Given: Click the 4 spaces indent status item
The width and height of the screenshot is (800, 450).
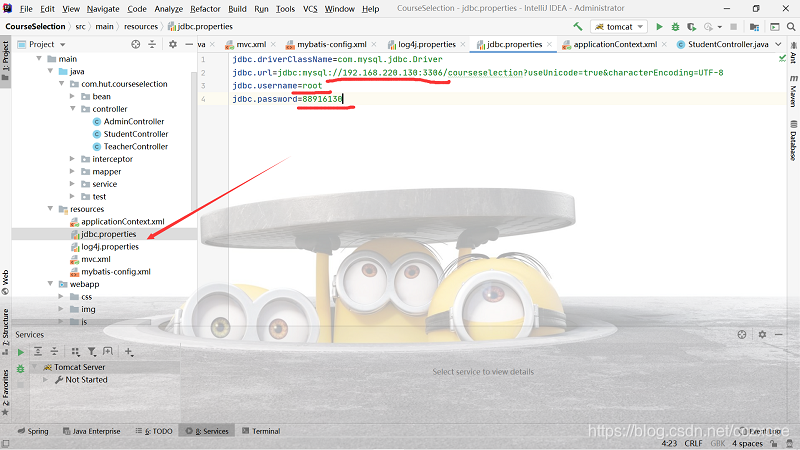Looking at the screenshot, I should [x=747, y=443].
